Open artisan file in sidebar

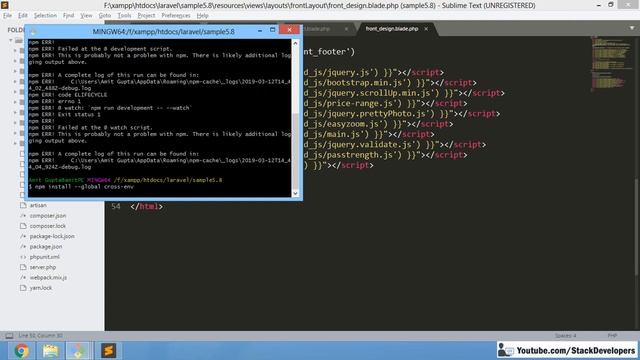[x=38, y=205]
